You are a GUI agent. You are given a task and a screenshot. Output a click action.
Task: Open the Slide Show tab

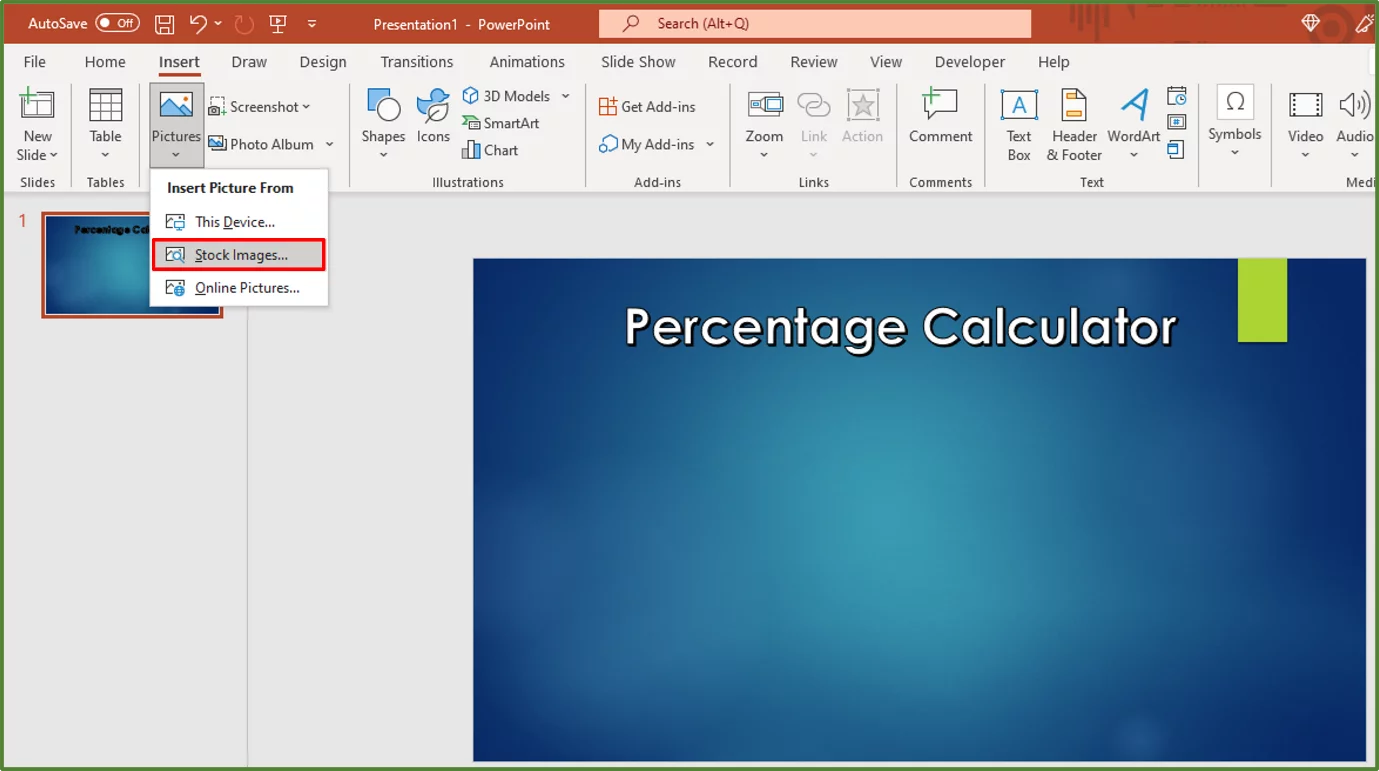[637, 61]
